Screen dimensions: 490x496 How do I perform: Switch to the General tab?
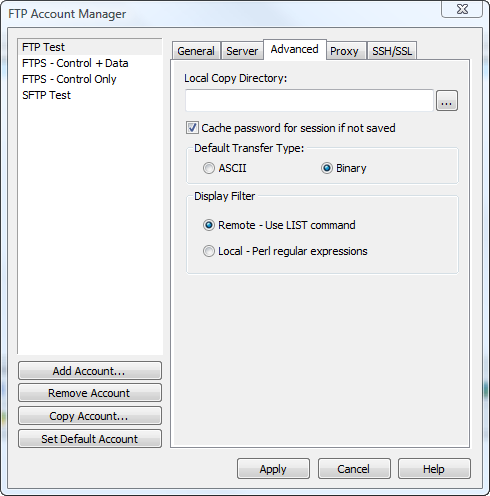click(x=196, y=51)
